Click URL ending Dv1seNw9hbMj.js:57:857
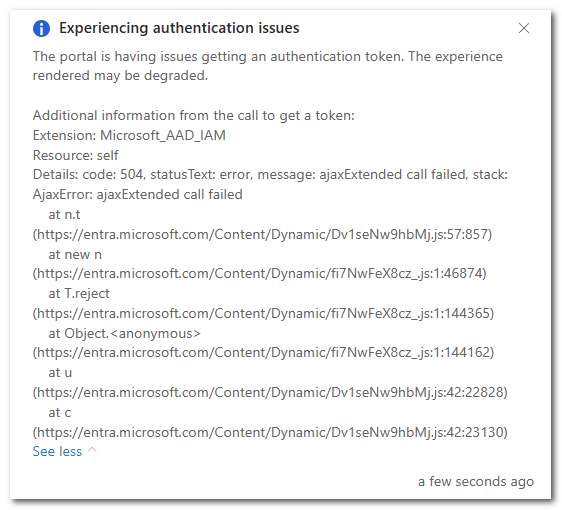The image size is (562, 510). 262,234
